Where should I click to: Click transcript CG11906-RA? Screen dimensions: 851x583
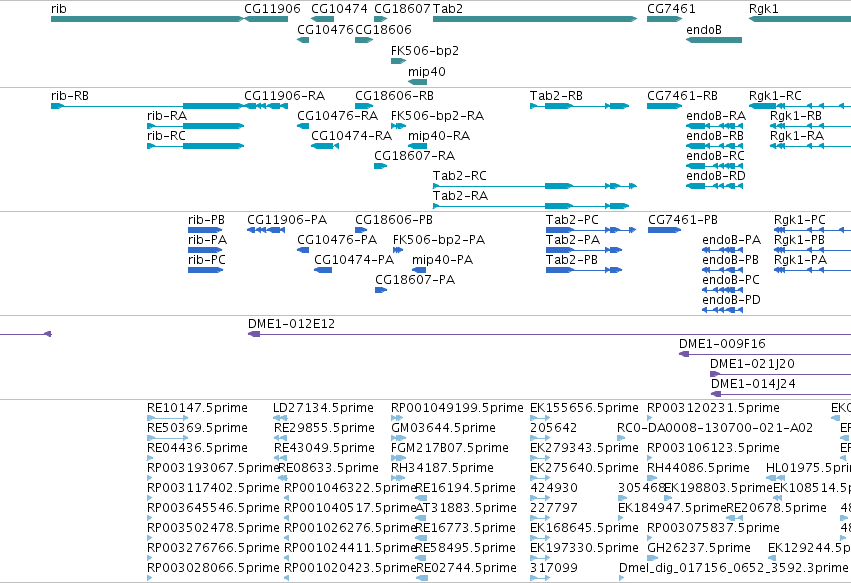tap(284, 96)
